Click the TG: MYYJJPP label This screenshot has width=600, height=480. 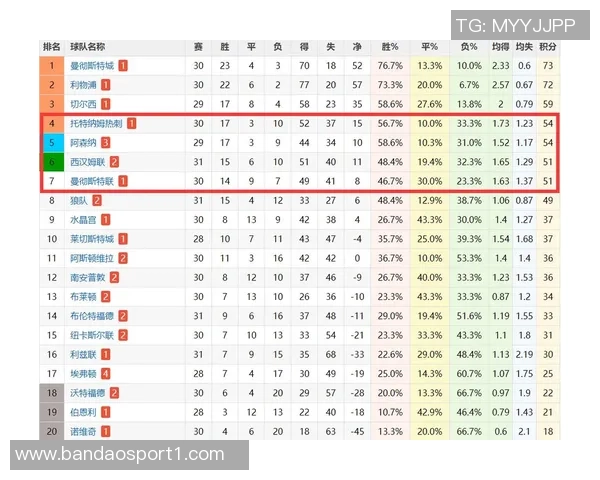[514, 24]
